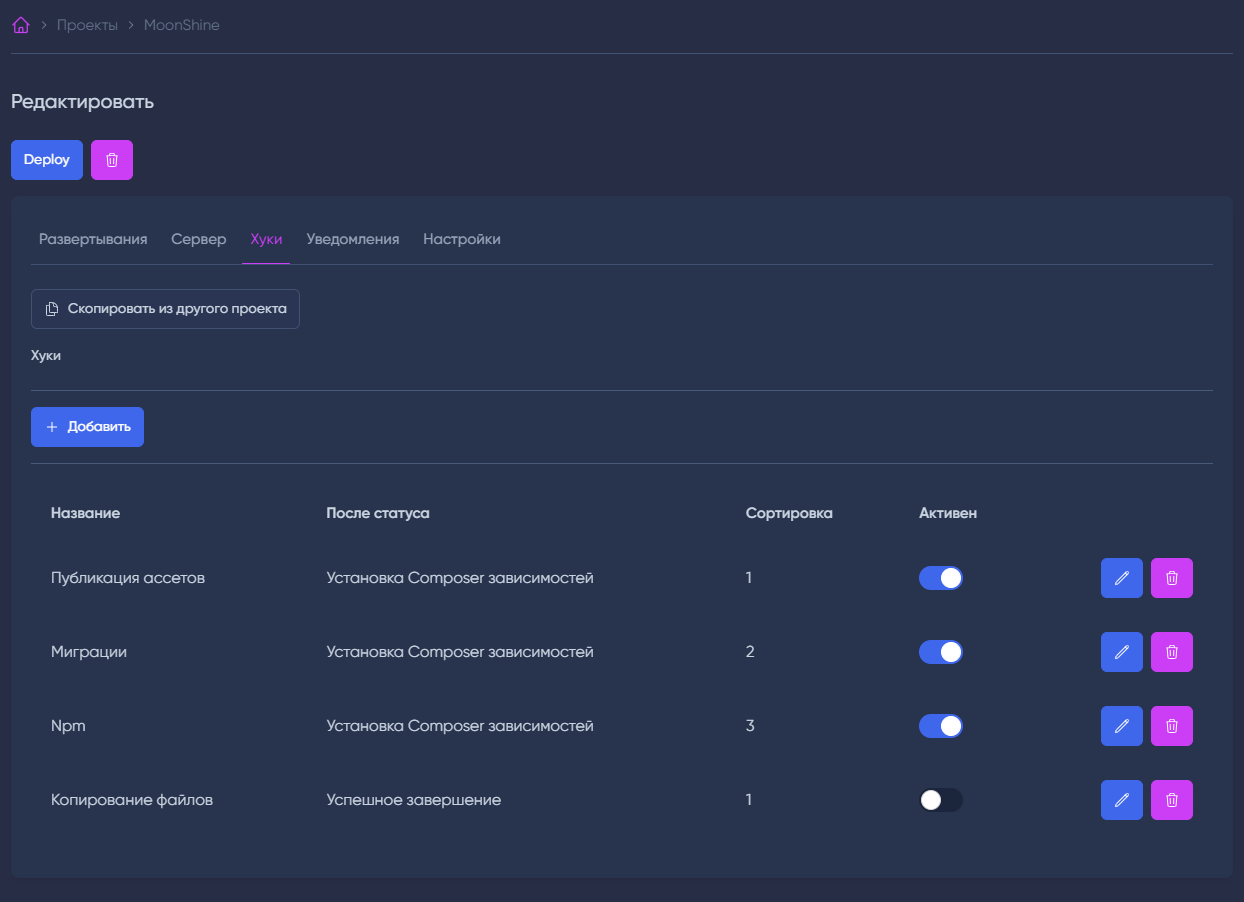This screenshot has width=1244, height=902.
Task: Edit the Npm hook
Action: tap(1121, 726)
